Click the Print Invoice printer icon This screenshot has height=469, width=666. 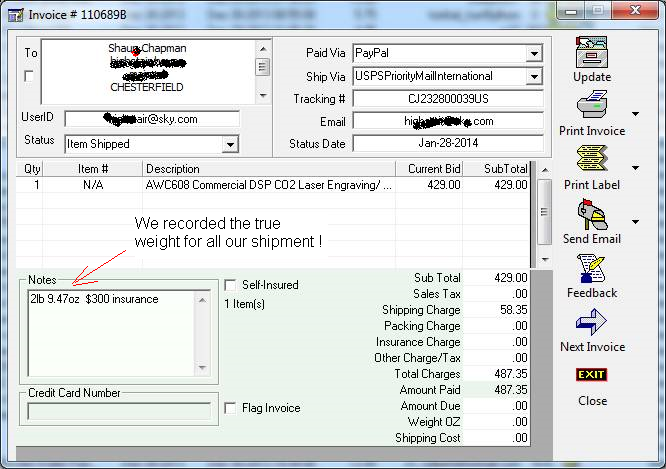[x=591, y=105]
